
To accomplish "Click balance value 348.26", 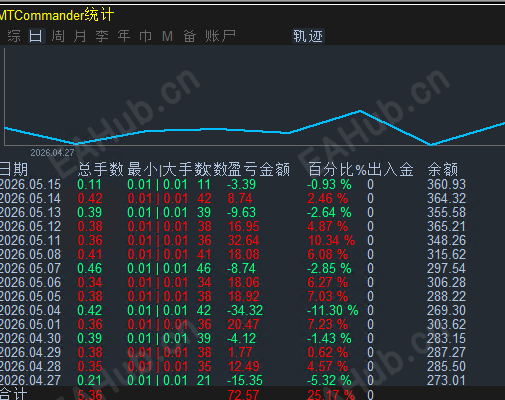I will pos(446,240).
